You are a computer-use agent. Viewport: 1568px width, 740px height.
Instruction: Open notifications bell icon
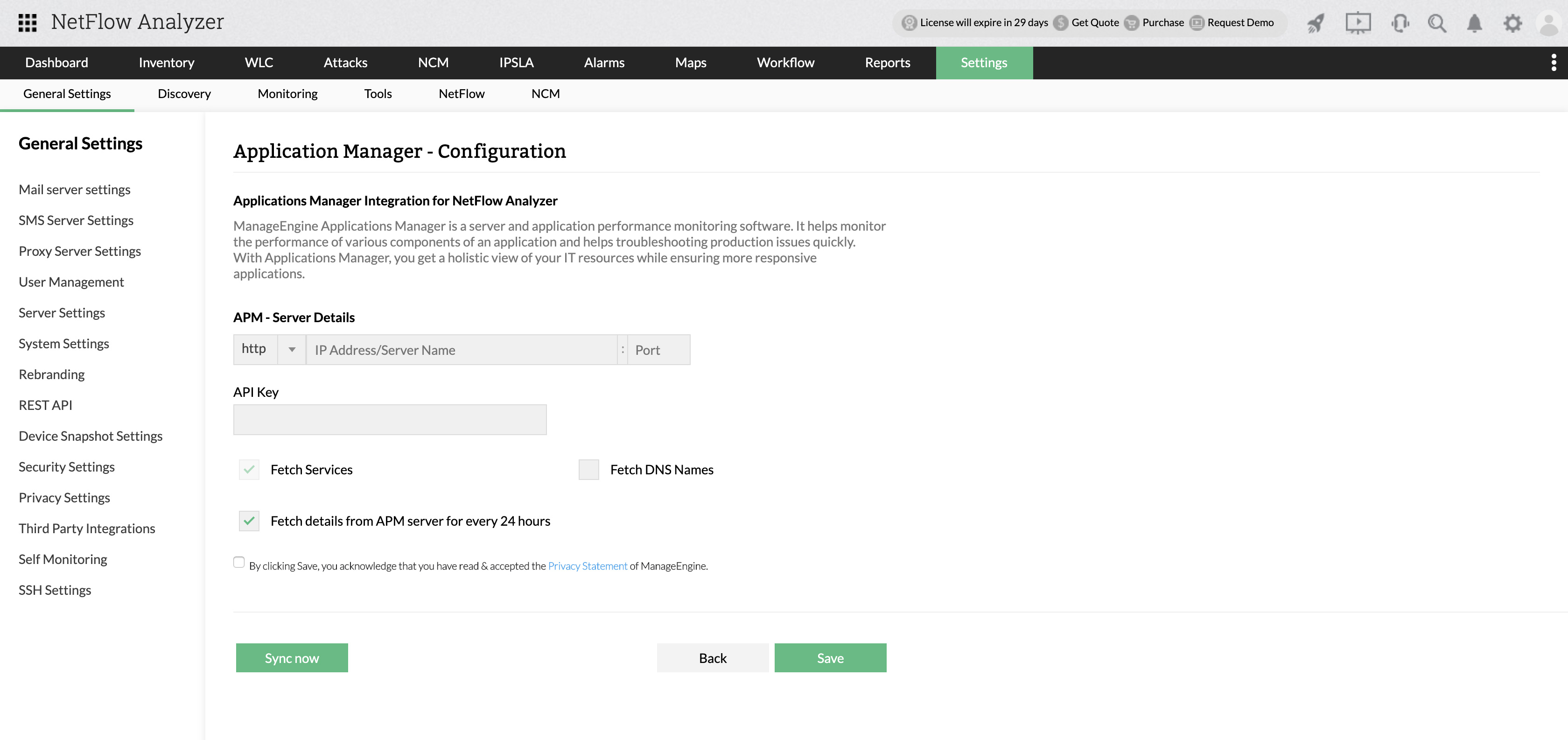[1474, 23]
